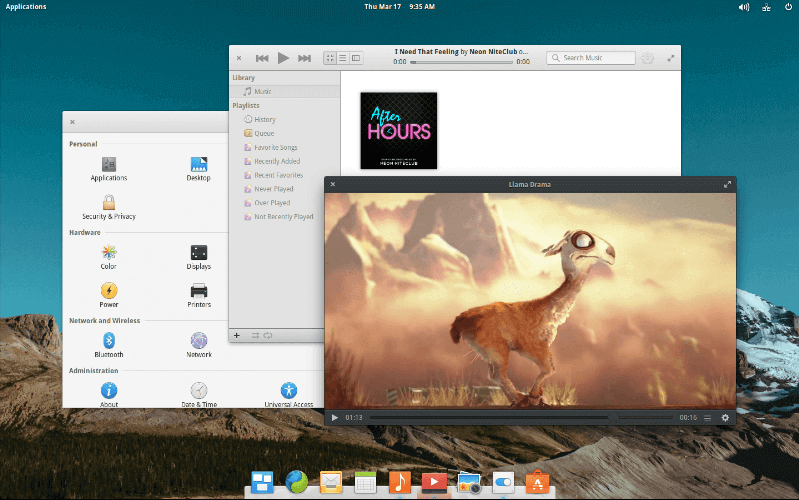Go to the previous track in Music
The image size is (799, 500).
coord(262,58)
